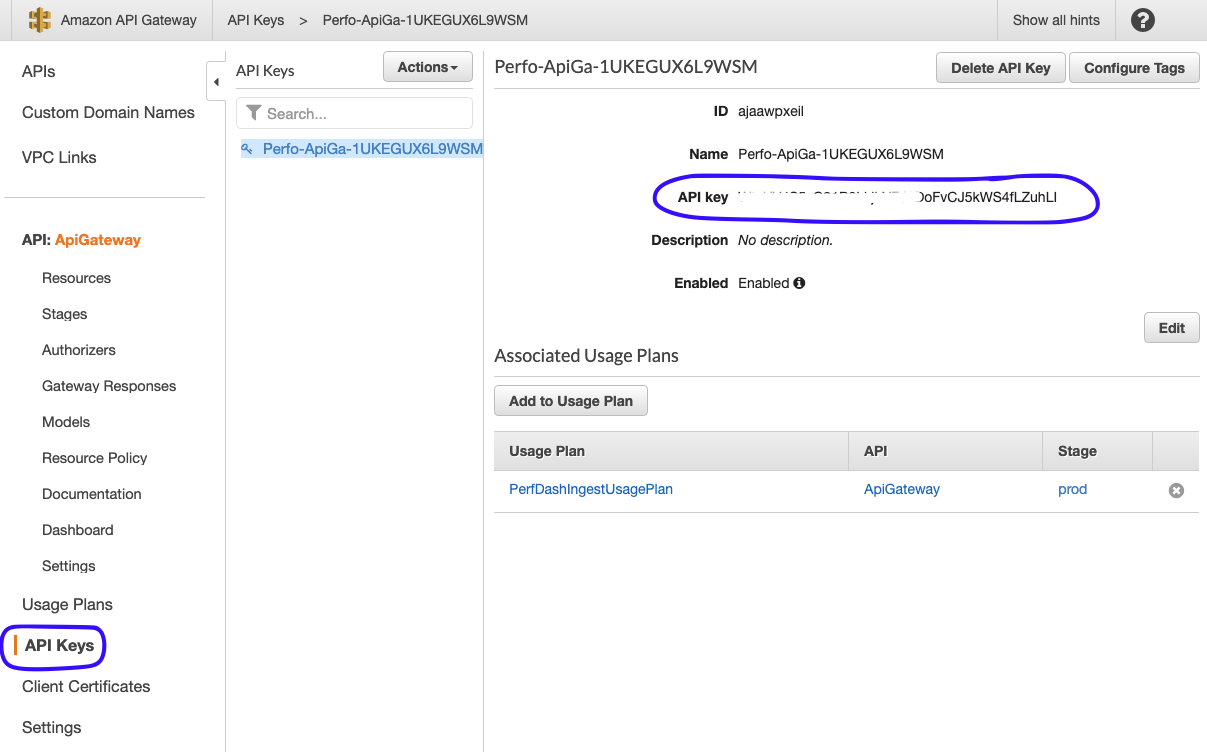
Task: Click the Stage column header
Action: [x=1077, y=451]
